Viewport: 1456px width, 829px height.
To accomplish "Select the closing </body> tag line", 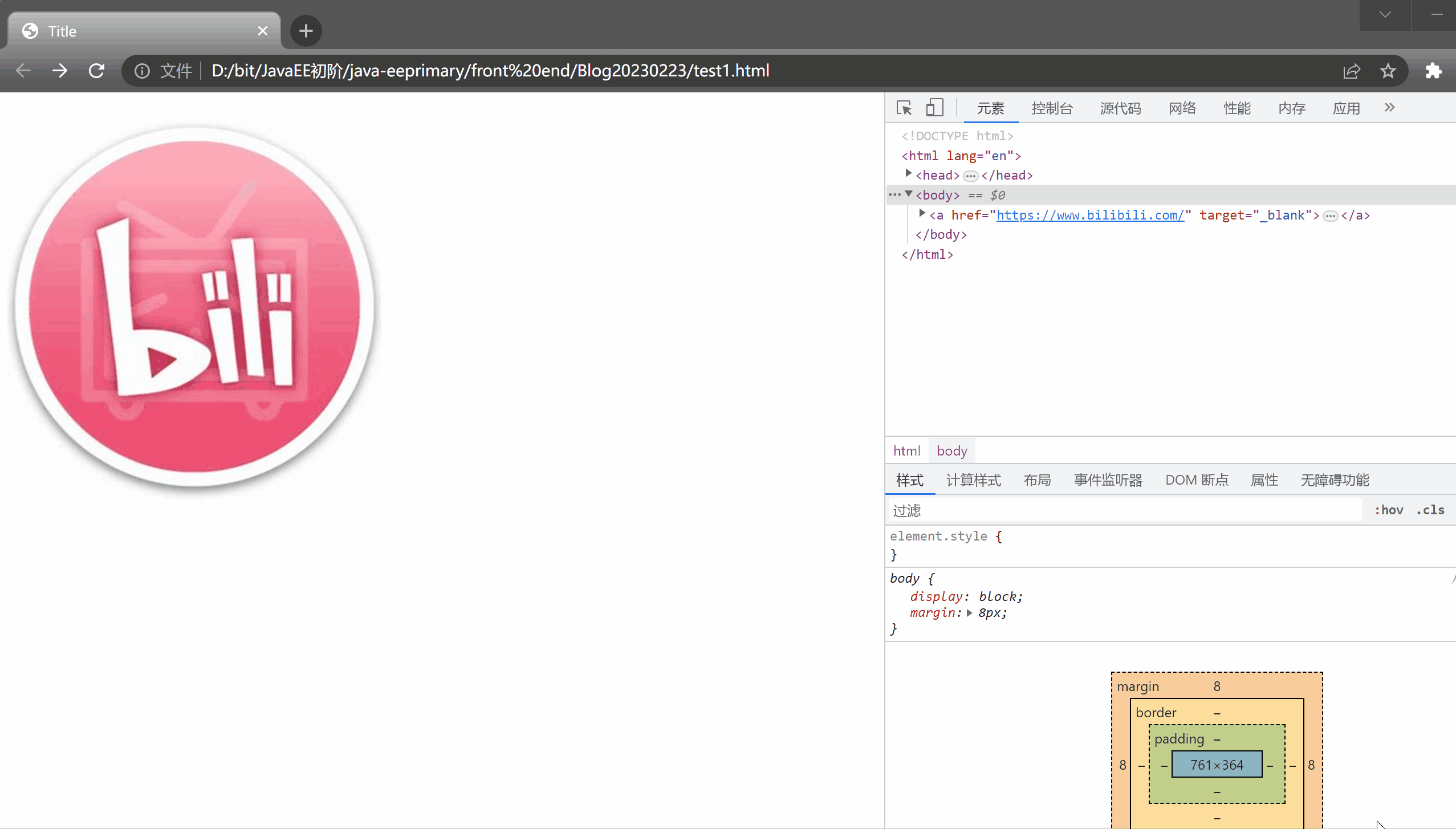I will (x=941, y=234).
